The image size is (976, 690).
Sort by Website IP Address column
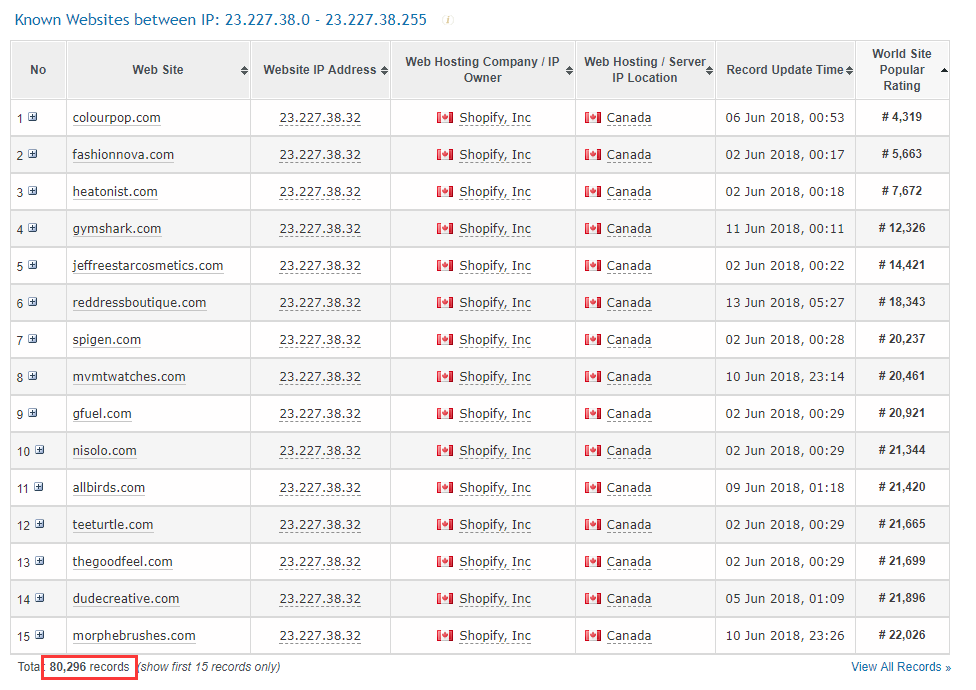tap(384, 70)
